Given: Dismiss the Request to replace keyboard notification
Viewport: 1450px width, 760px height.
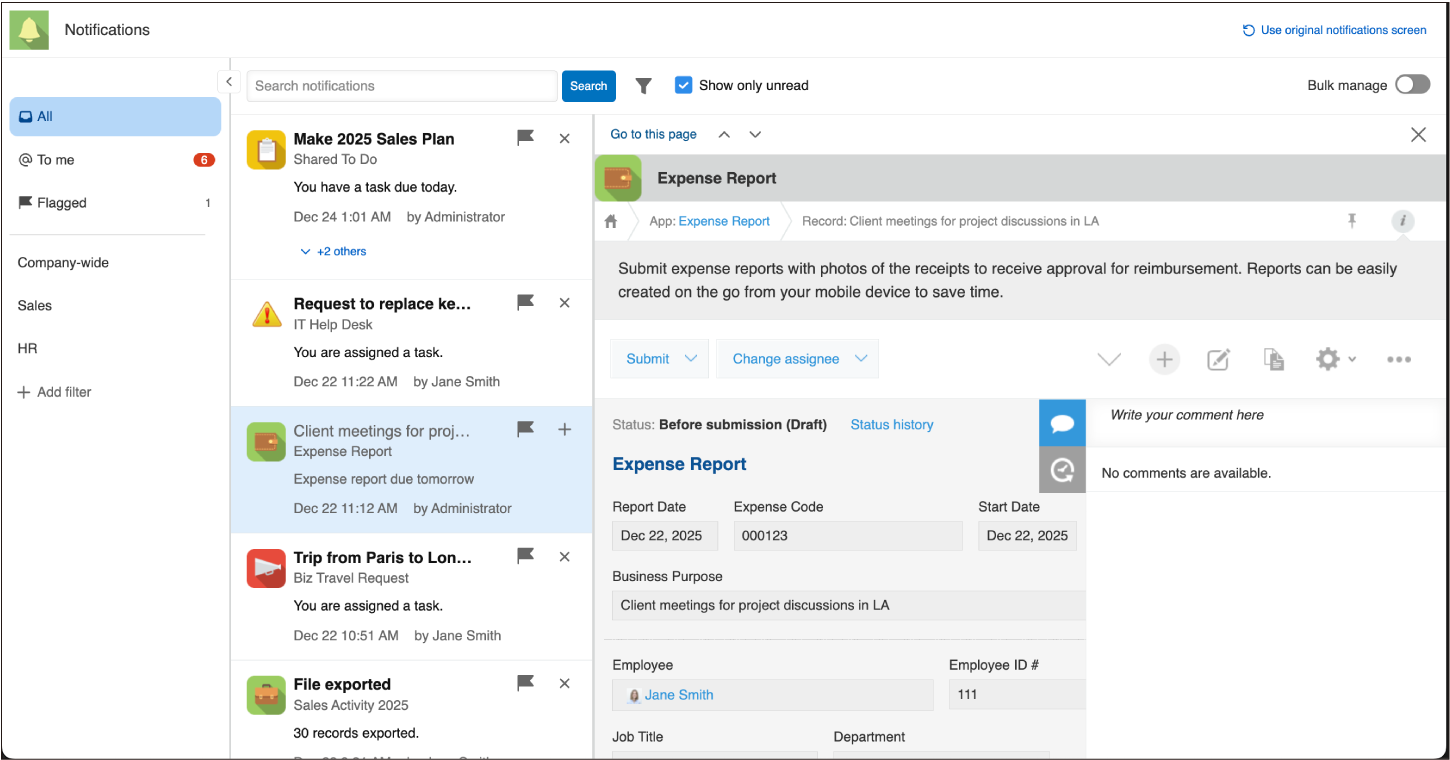Looking at the screenshot, I should 565,303.
